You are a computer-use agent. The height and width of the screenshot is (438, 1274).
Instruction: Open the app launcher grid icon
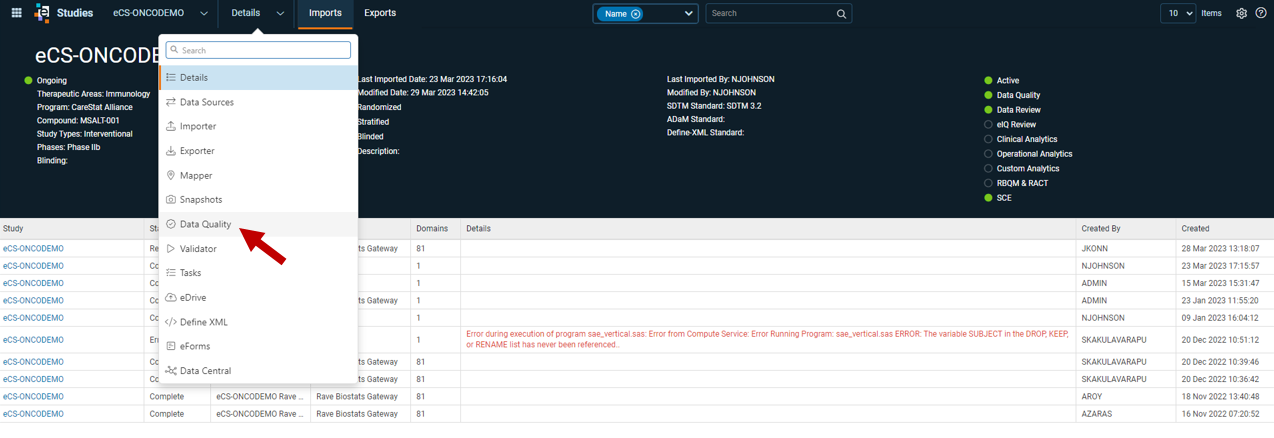click(x=16, y=13)
